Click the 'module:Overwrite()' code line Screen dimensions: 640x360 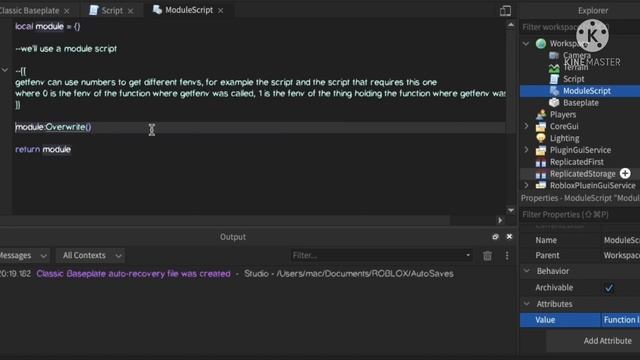(x=53, y=127)
